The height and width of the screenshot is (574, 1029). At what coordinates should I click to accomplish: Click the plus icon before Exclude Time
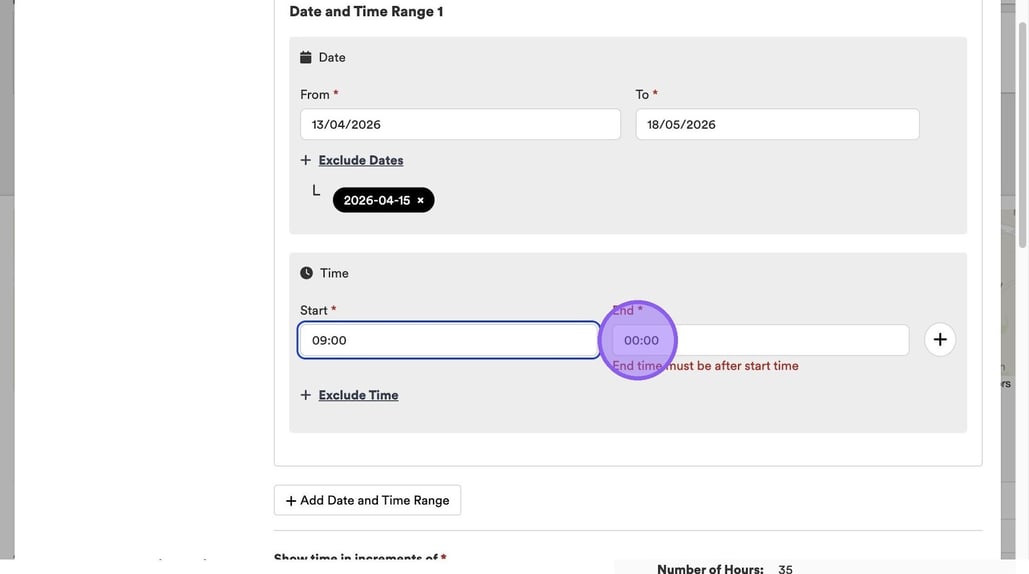(x=306, y=395)
